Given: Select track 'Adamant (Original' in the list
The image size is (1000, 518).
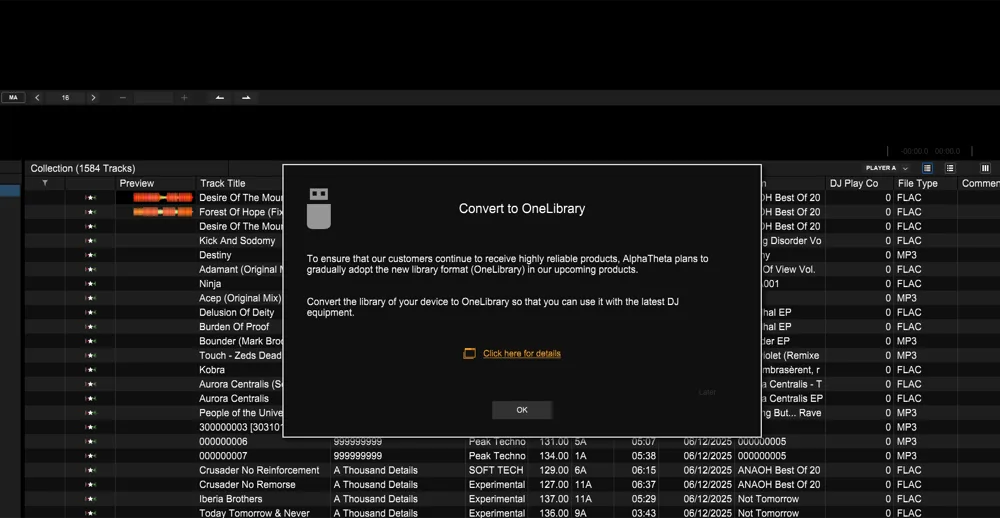Looking at the screenshot, I should (x=240, y=269).
